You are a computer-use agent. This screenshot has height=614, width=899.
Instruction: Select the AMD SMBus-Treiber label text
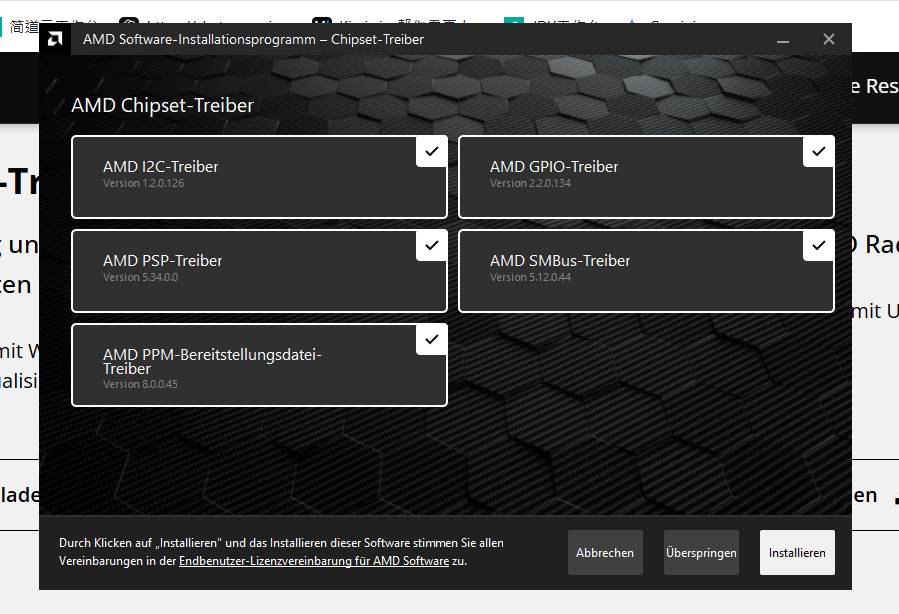click(x=560, y=261)
